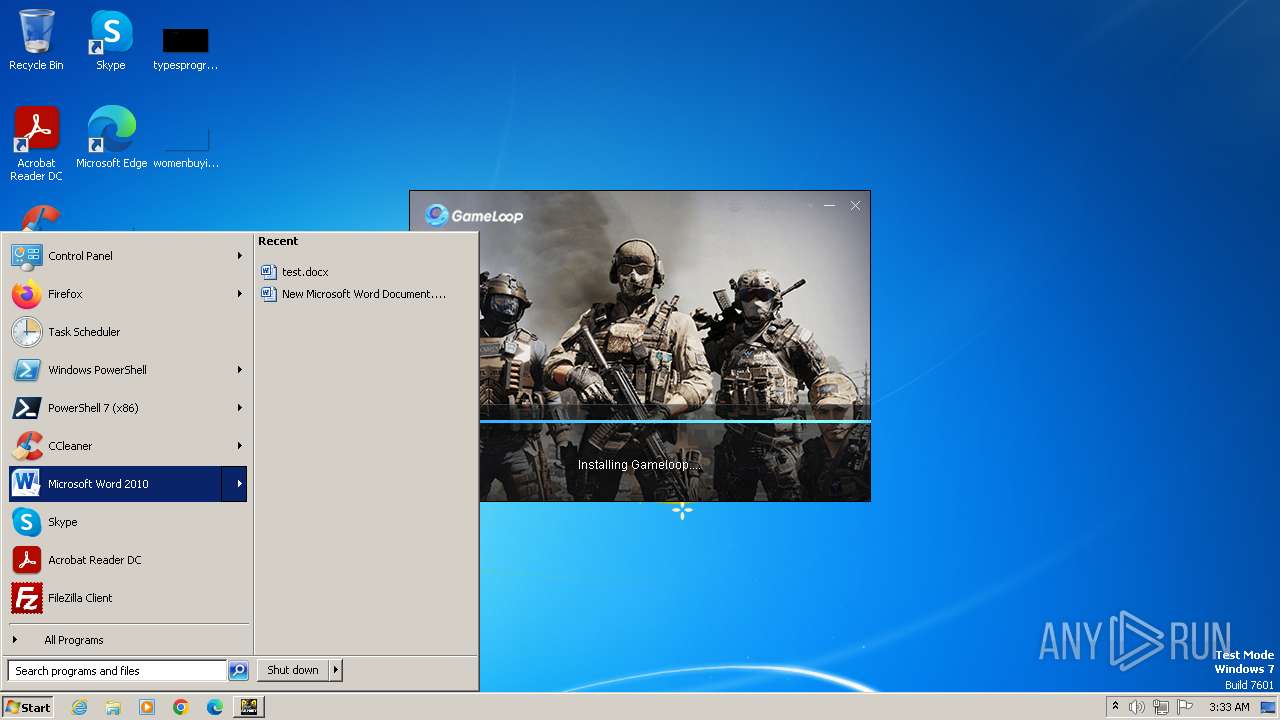Open Windows PowerShell icon in Start menu
Viewport: 1280px width, 720px height.
[26, 370]
